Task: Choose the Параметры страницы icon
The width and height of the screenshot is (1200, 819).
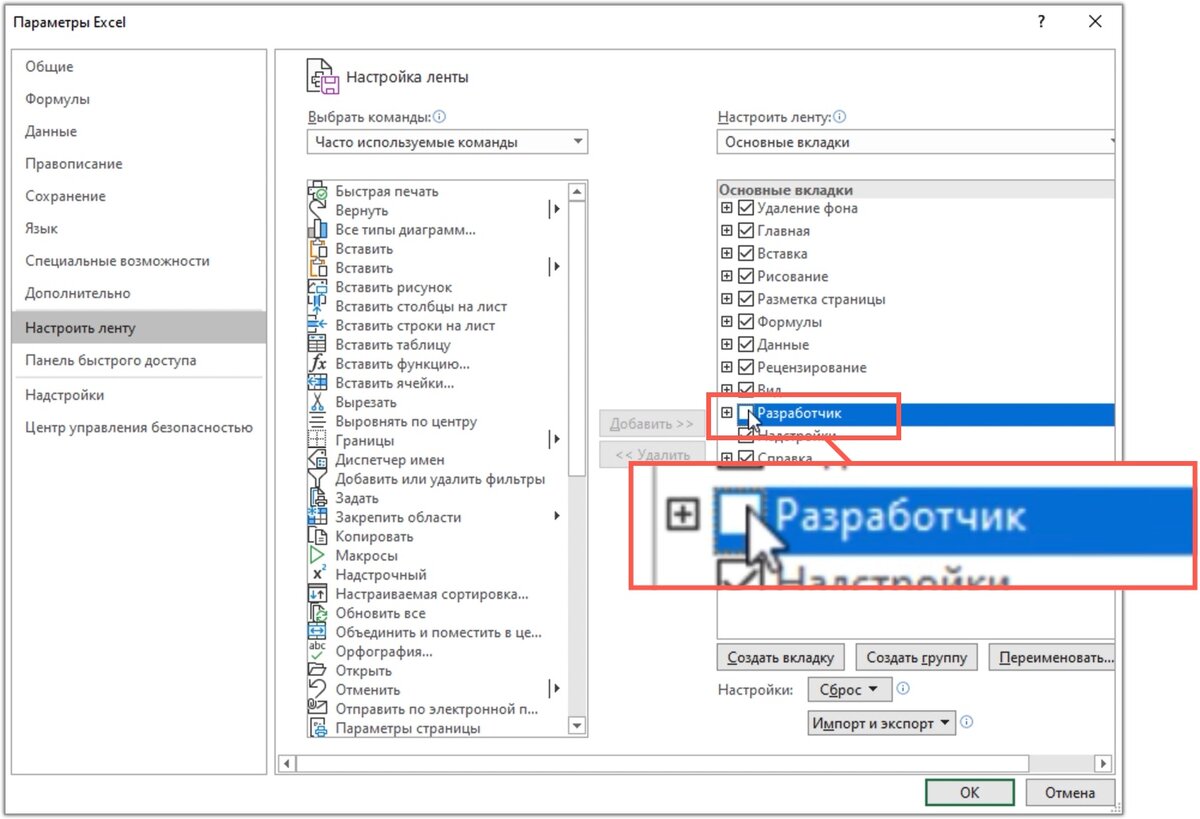Action: pyautogui.click(x=318, y=728)
